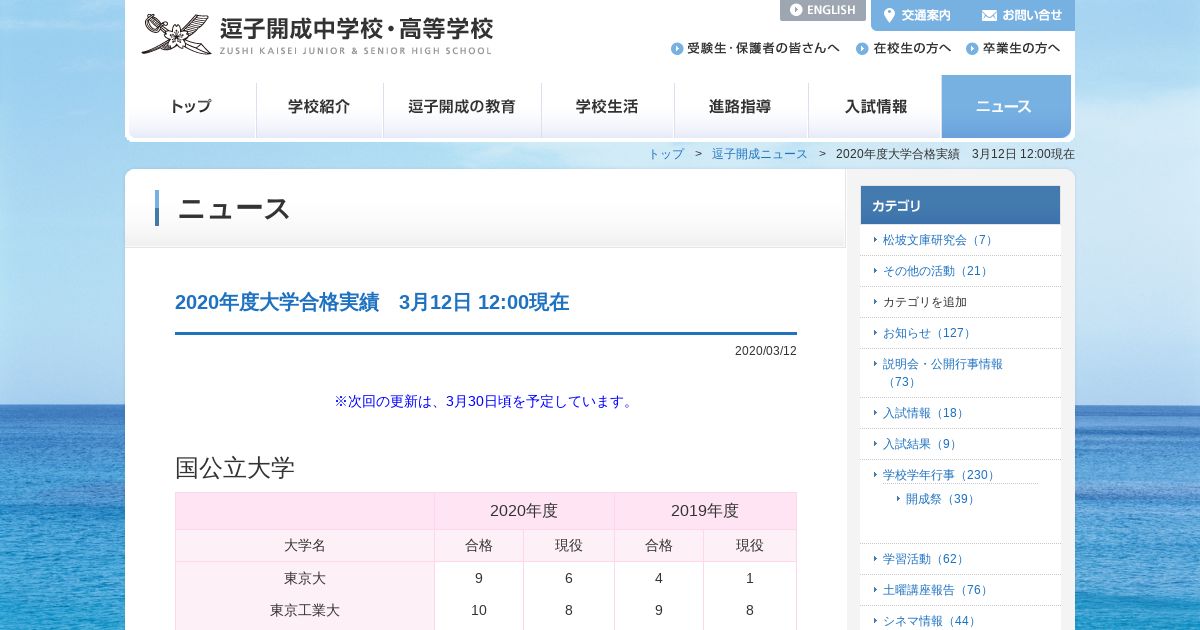This screenshot has width=1200, height=630.
Task: Click arrow icon before 受験生・保護者の皆さんへ
Action: click(677, 48)
